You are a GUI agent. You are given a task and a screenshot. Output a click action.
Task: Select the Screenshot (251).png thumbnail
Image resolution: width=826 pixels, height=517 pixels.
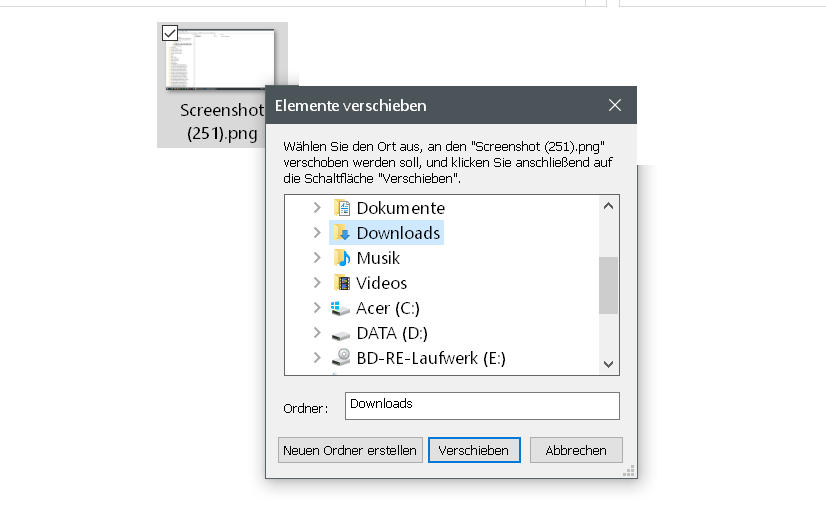pyautogui.click(x=220, y=60)
